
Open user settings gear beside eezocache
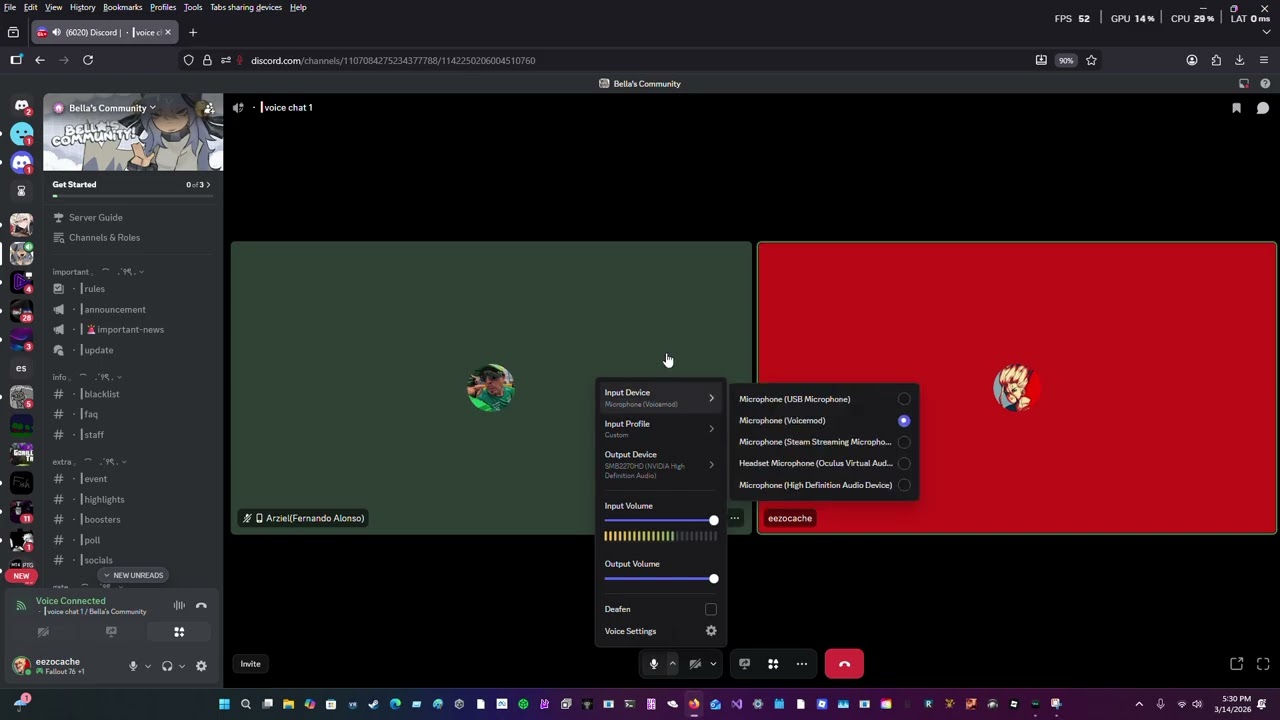tap(201, 666)
